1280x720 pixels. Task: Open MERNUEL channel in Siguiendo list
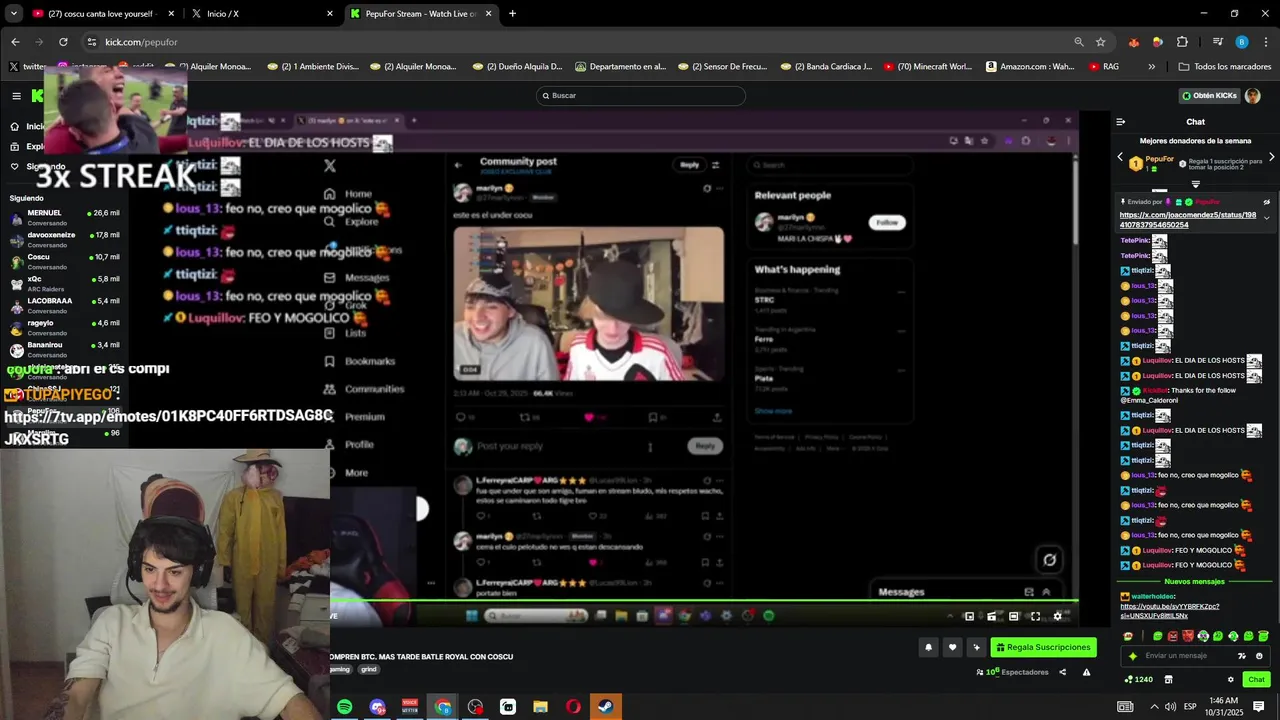(x=65, y=217)
